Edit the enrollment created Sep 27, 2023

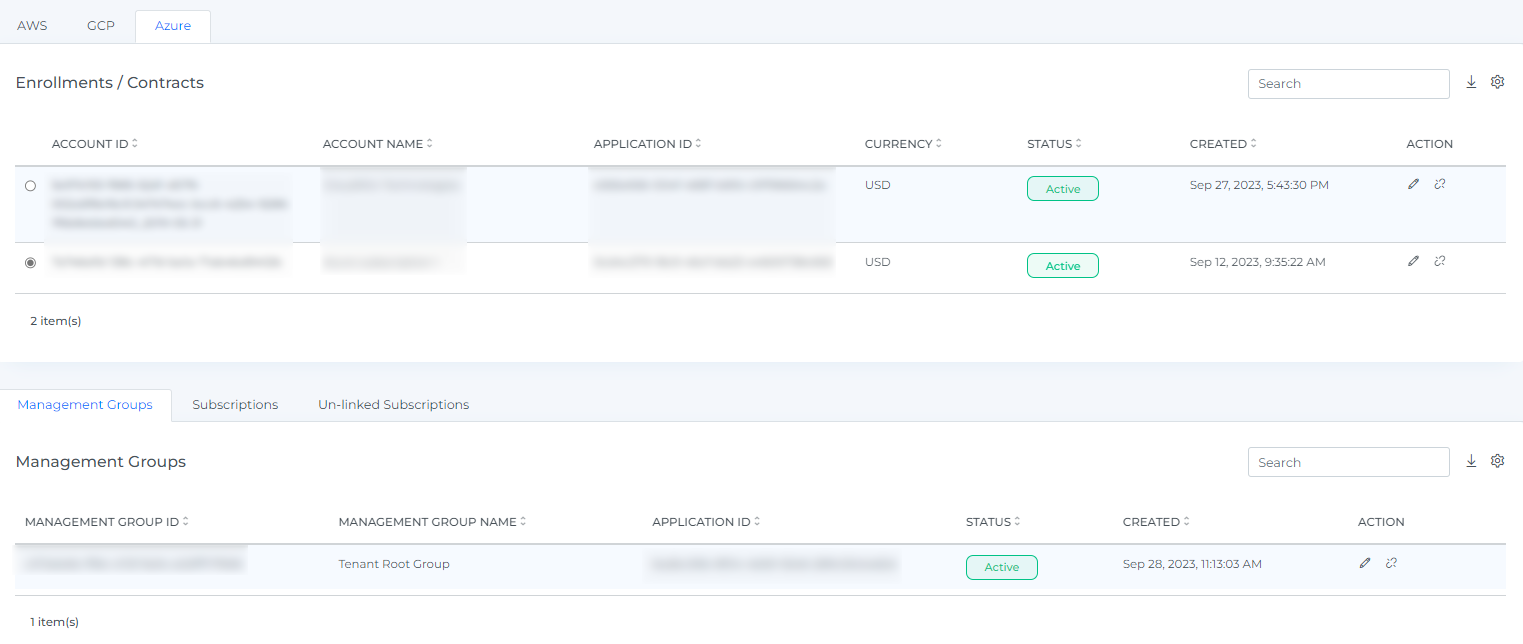tap(1413, 184)
